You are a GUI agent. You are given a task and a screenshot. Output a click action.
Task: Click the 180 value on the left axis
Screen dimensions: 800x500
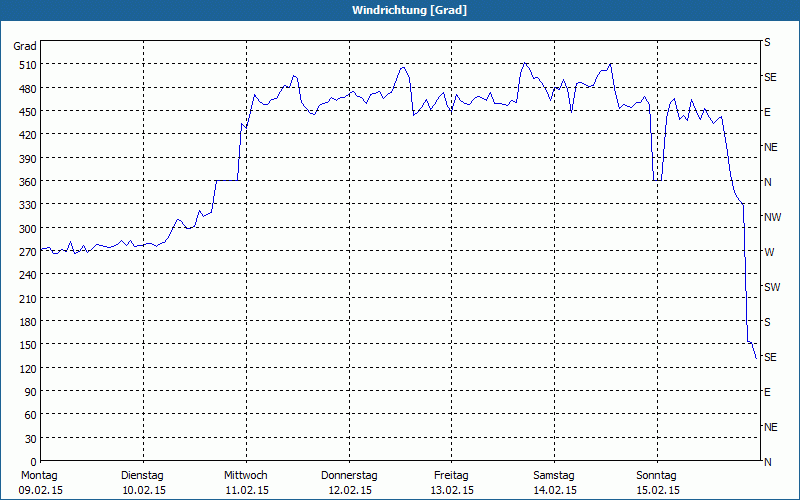pos(28,322)
